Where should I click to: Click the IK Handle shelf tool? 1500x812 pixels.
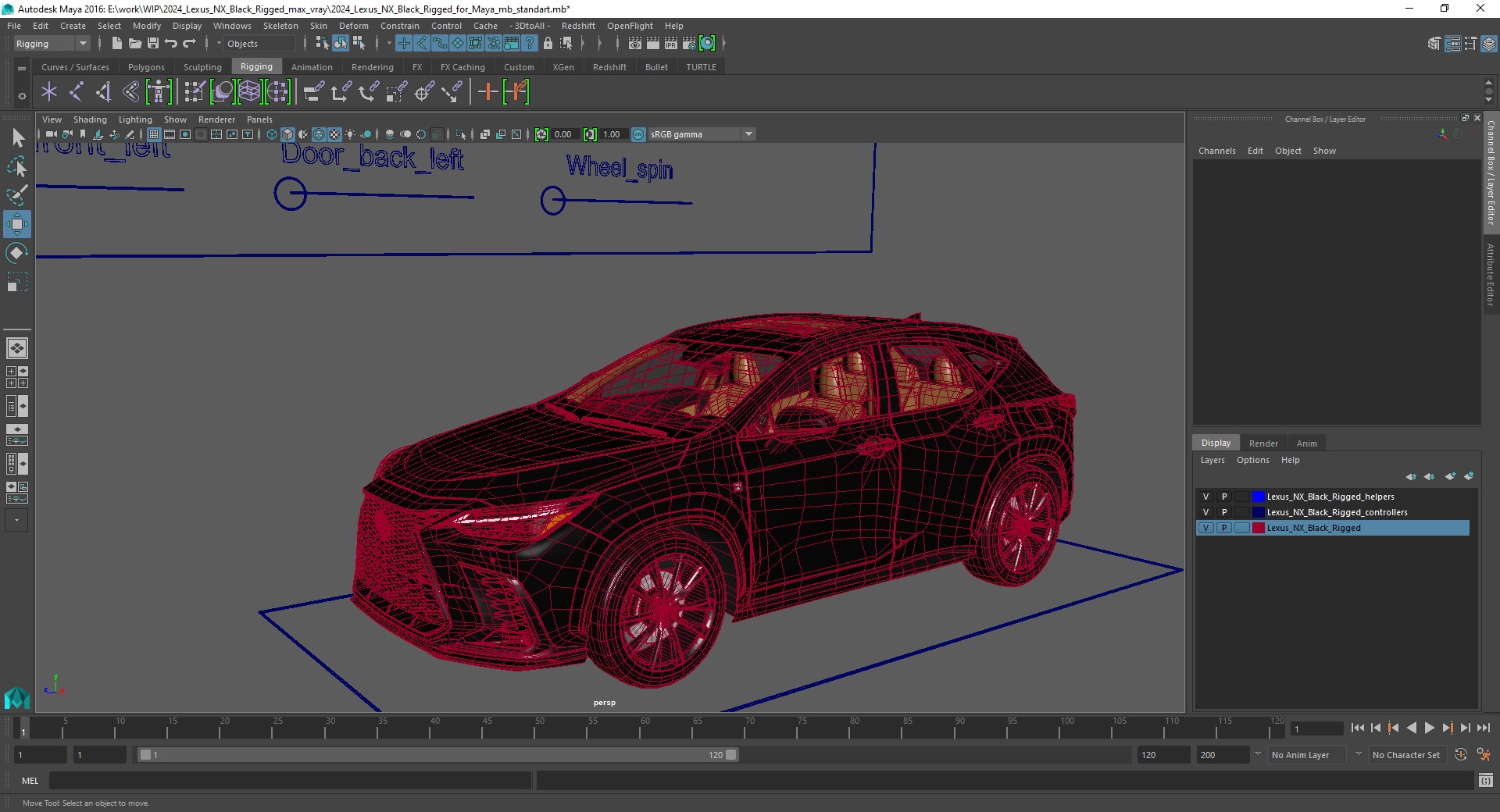click(103, 92)
